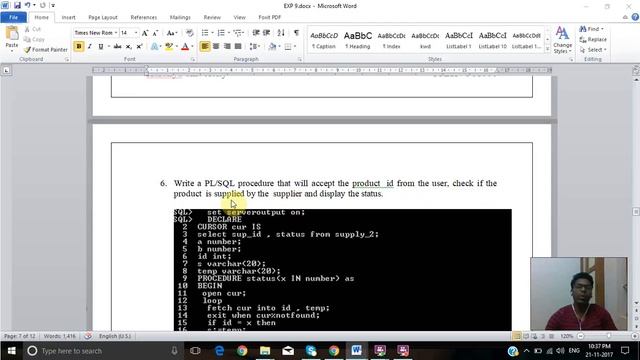Toggle Center alignment
640x360 pixels.
(x=216, y=47)
